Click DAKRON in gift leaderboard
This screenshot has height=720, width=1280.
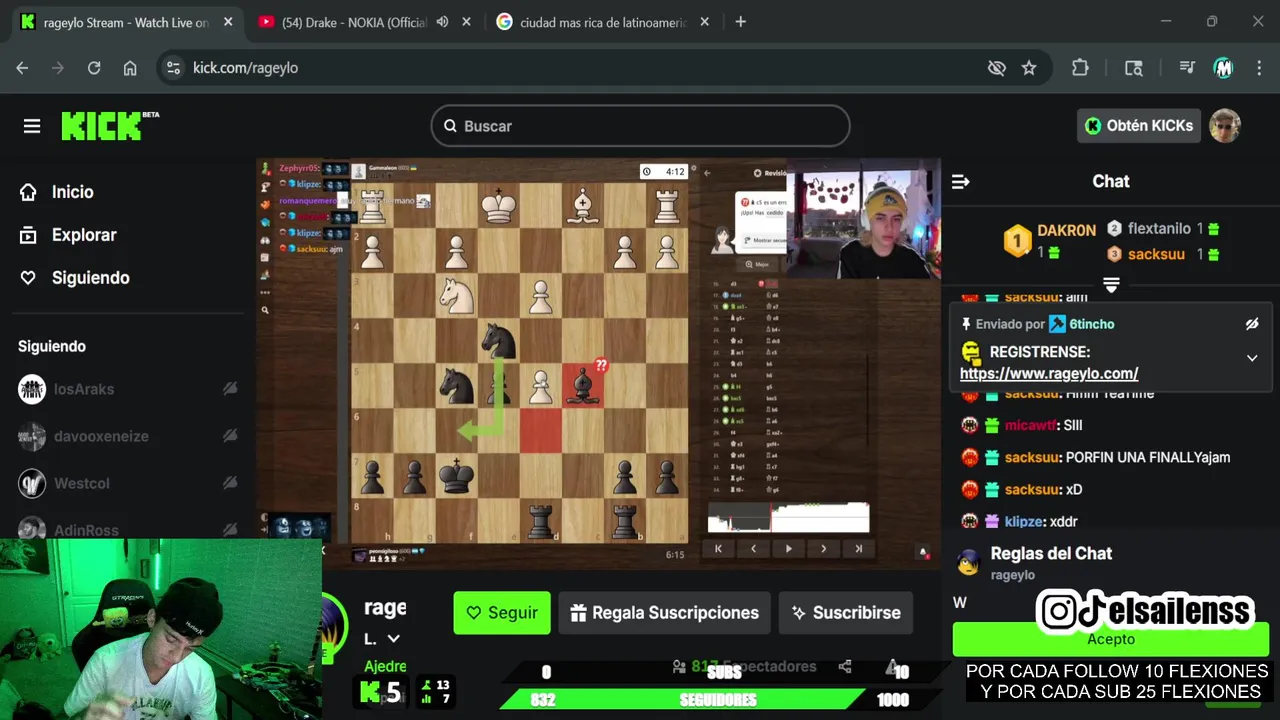click(1066, 230)
